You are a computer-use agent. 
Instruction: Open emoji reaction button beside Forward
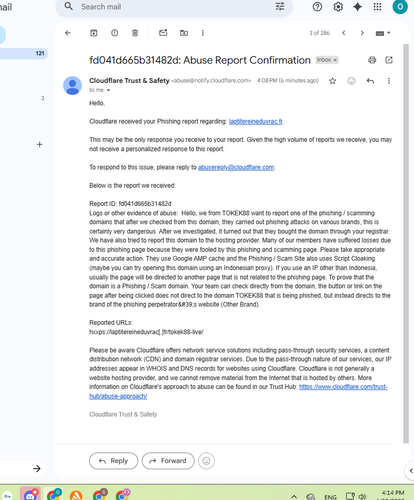click(x=206, y=461)
